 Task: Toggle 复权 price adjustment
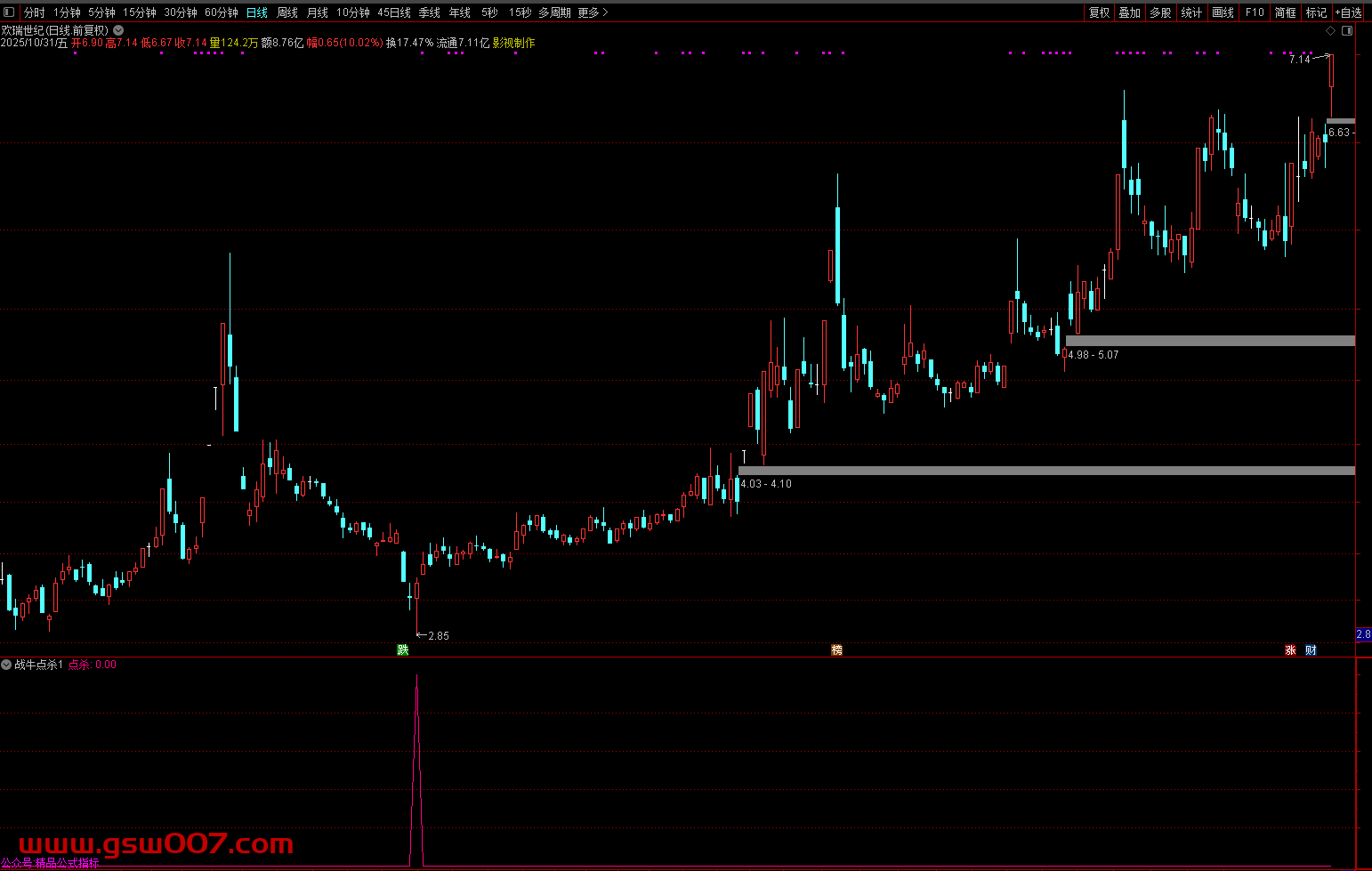coord(1100,12)
